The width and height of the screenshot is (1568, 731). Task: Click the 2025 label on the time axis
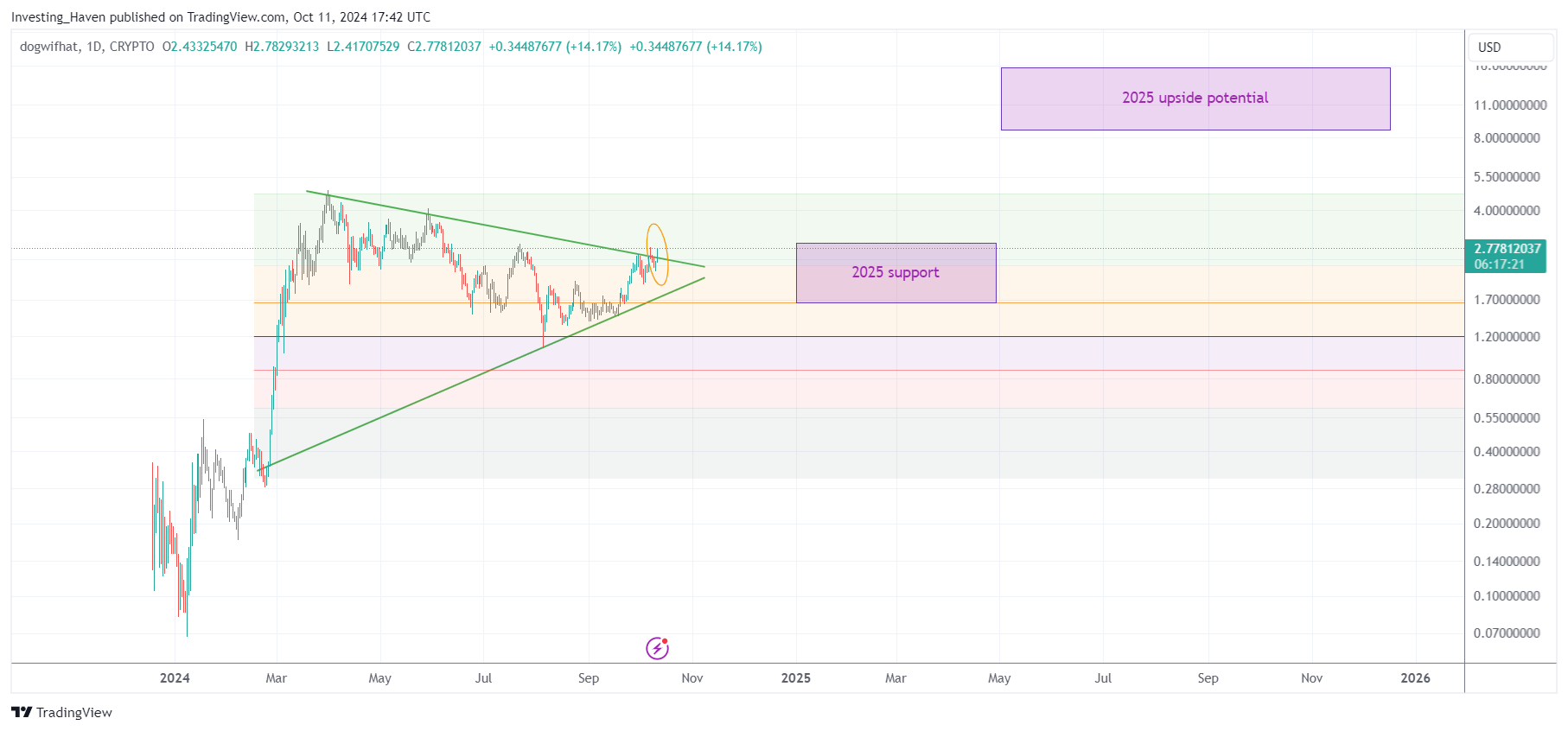point(796,678)
